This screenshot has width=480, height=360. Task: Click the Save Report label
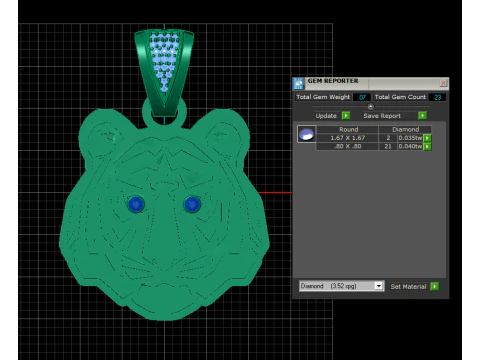click(x=382, y=116)
